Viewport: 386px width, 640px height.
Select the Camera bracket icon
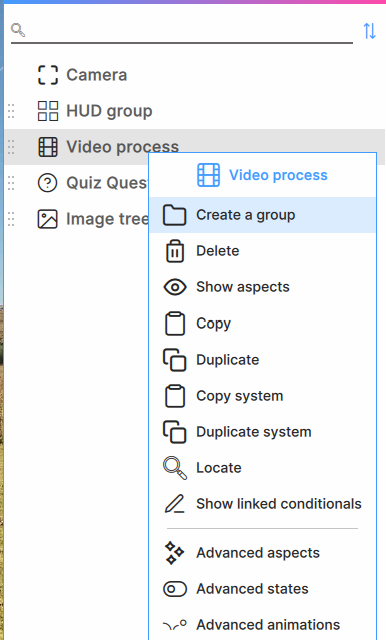coord(48,75)
